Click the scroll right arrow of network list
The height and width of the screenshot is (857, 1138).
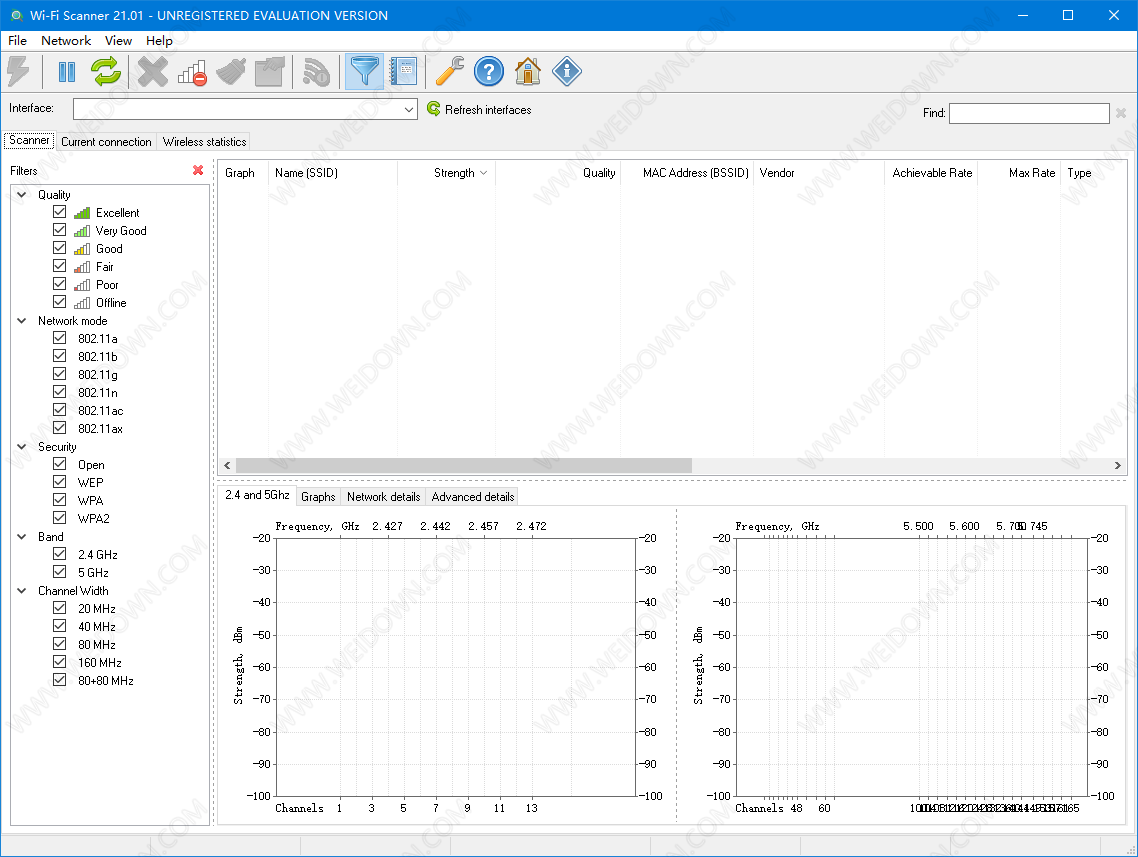tap(1118, 465)
